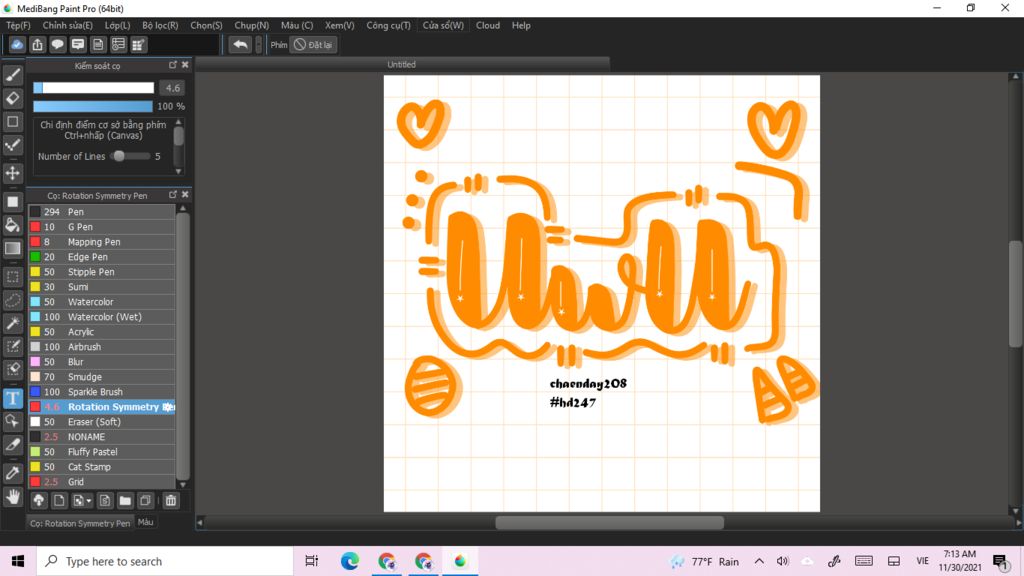
Task: Adjust the Number of Lines slider
Action: pyautogui.click(x=130, y=156)
